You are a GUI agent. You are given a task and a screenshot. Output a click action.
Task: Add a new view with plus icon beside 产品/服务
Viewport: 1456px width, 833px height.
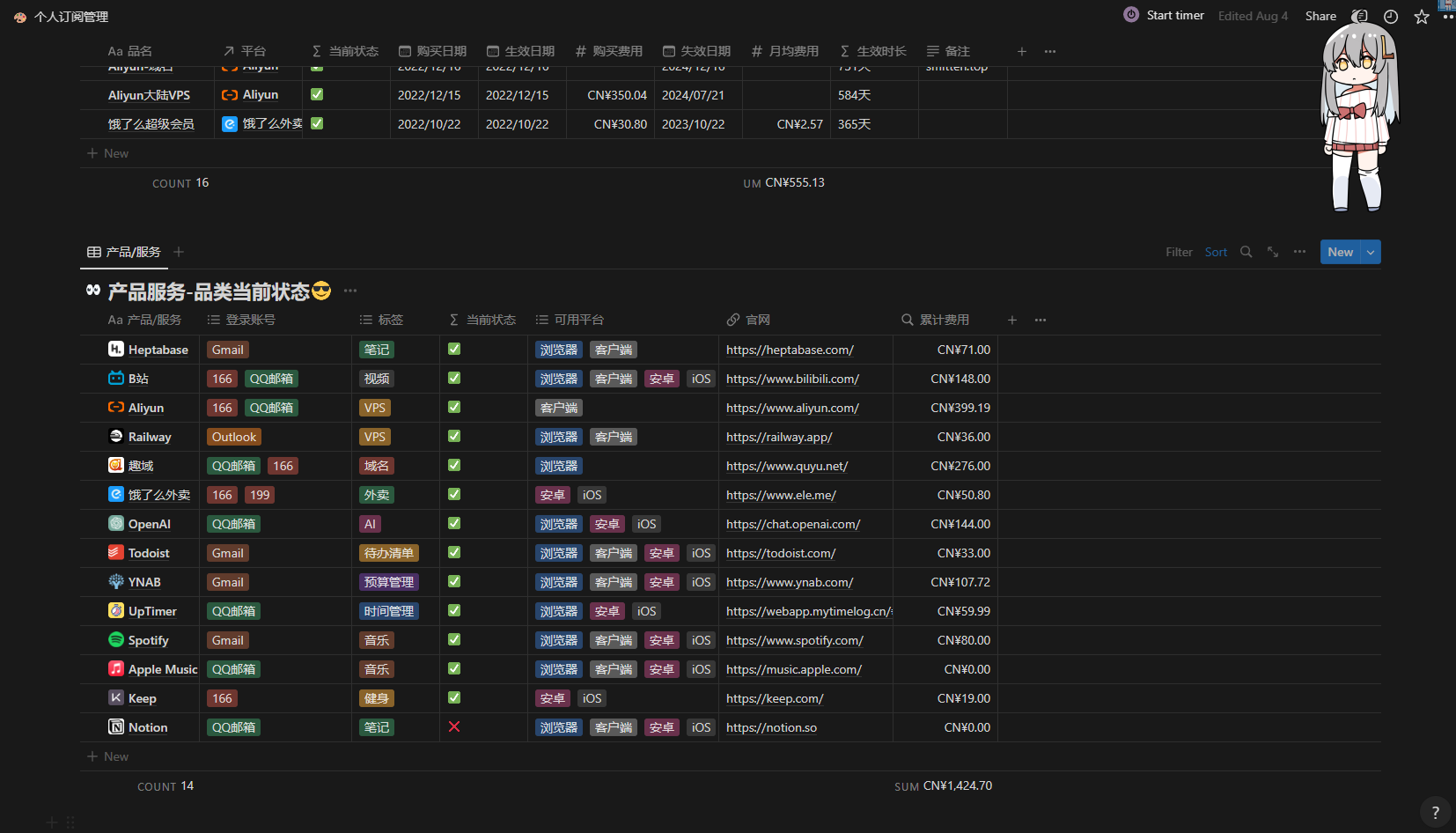click(x=179, y=252)
